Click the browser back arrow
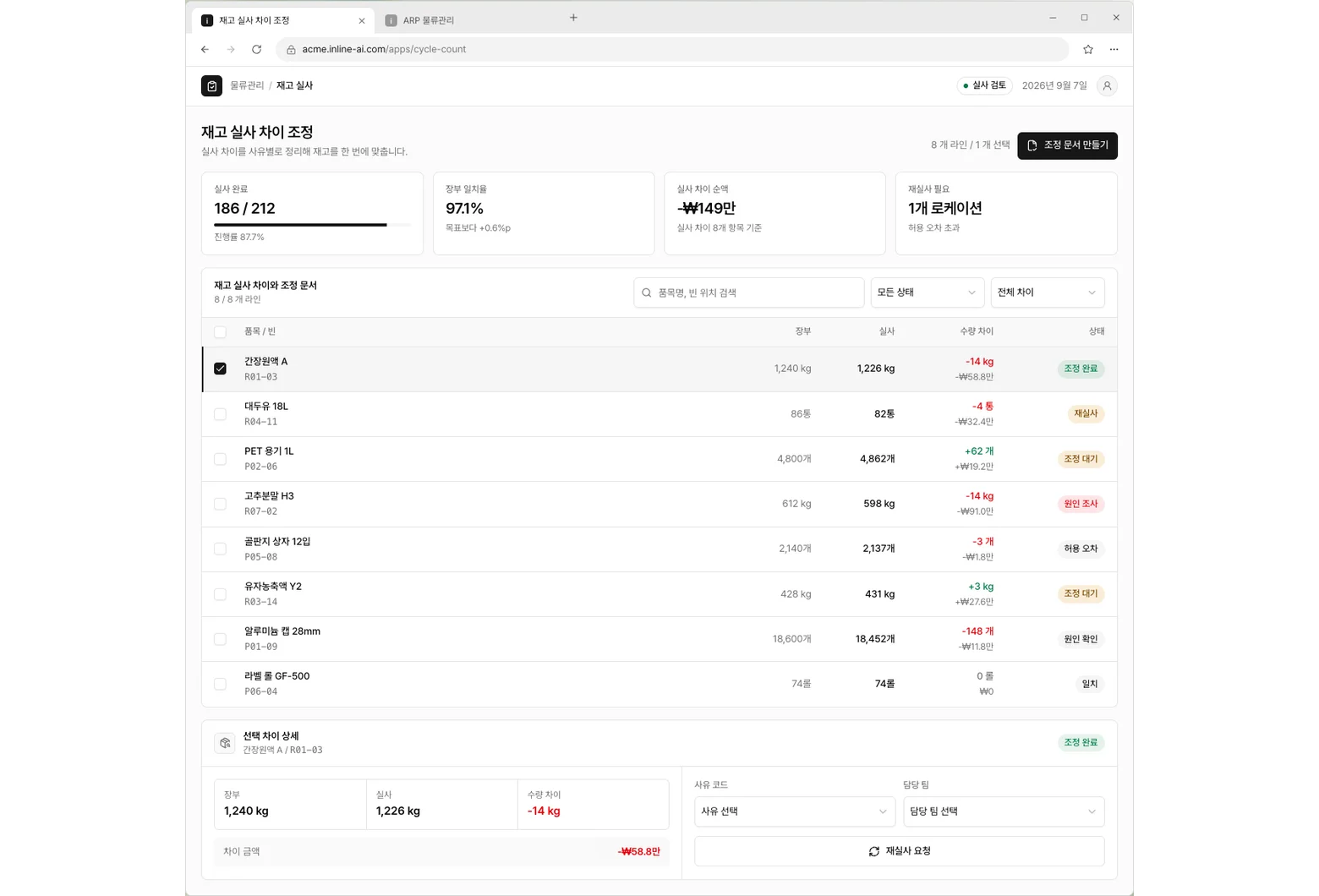1319x896 pixels. [205, 49]
